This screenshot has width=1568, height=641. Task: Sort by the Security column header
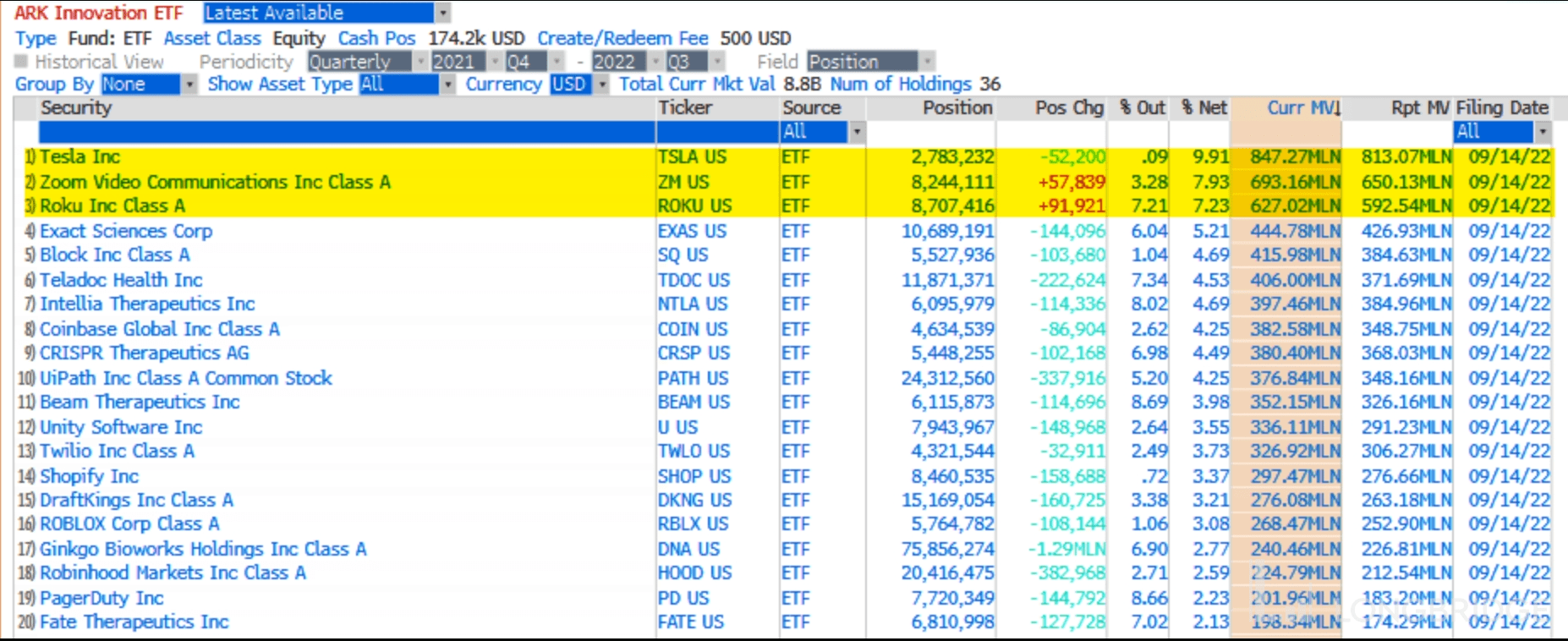point(76,108)
